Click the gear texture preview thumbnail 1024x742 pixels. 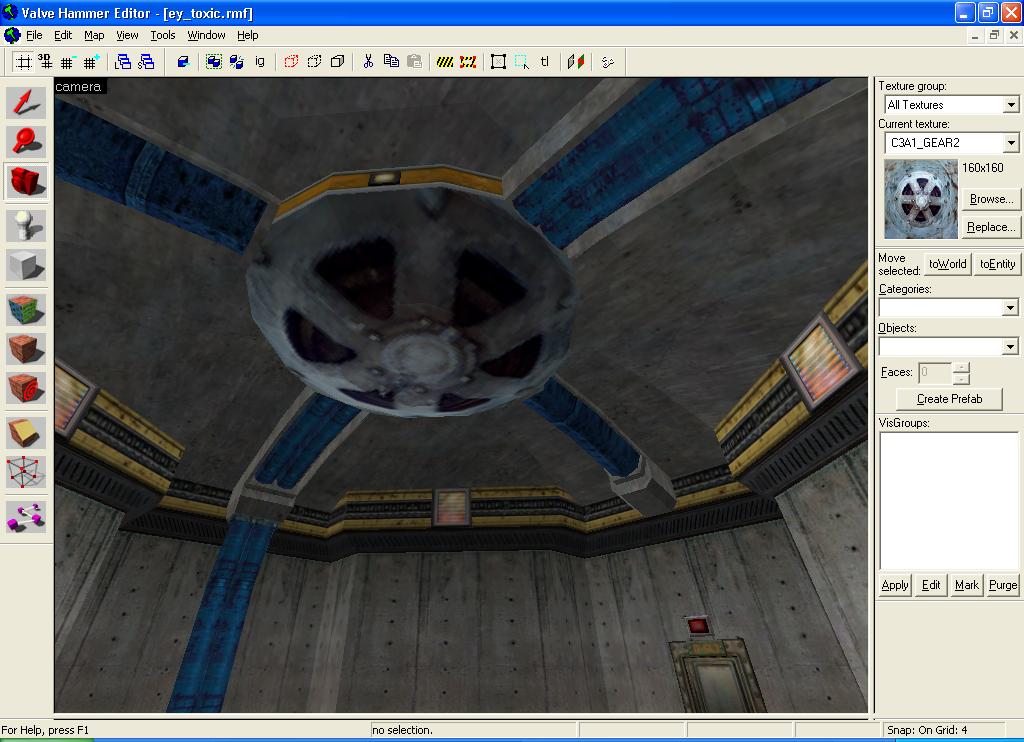coord(920,199)
